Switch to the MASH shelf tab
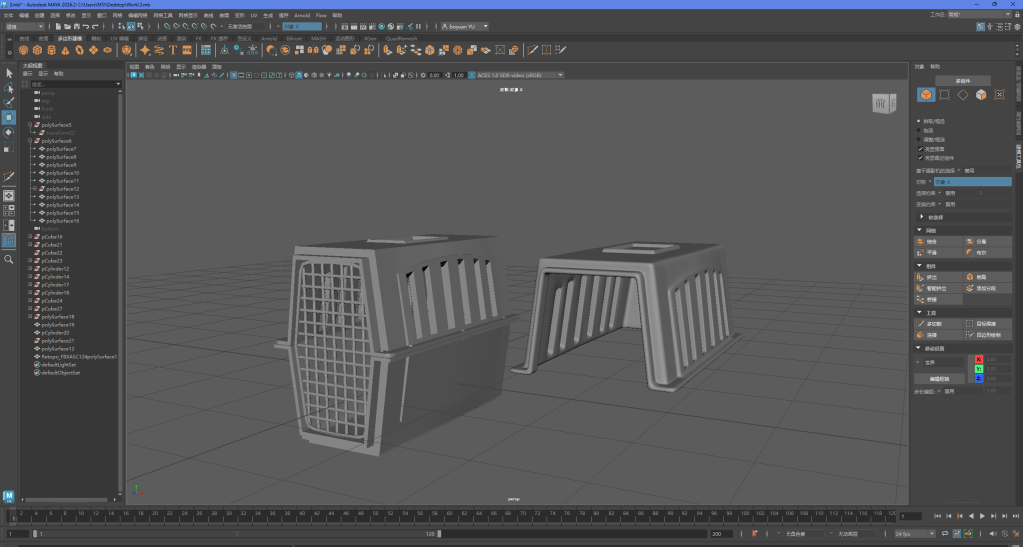The width and height of the screenshot is (1023, 547). (x=319, y=38)
